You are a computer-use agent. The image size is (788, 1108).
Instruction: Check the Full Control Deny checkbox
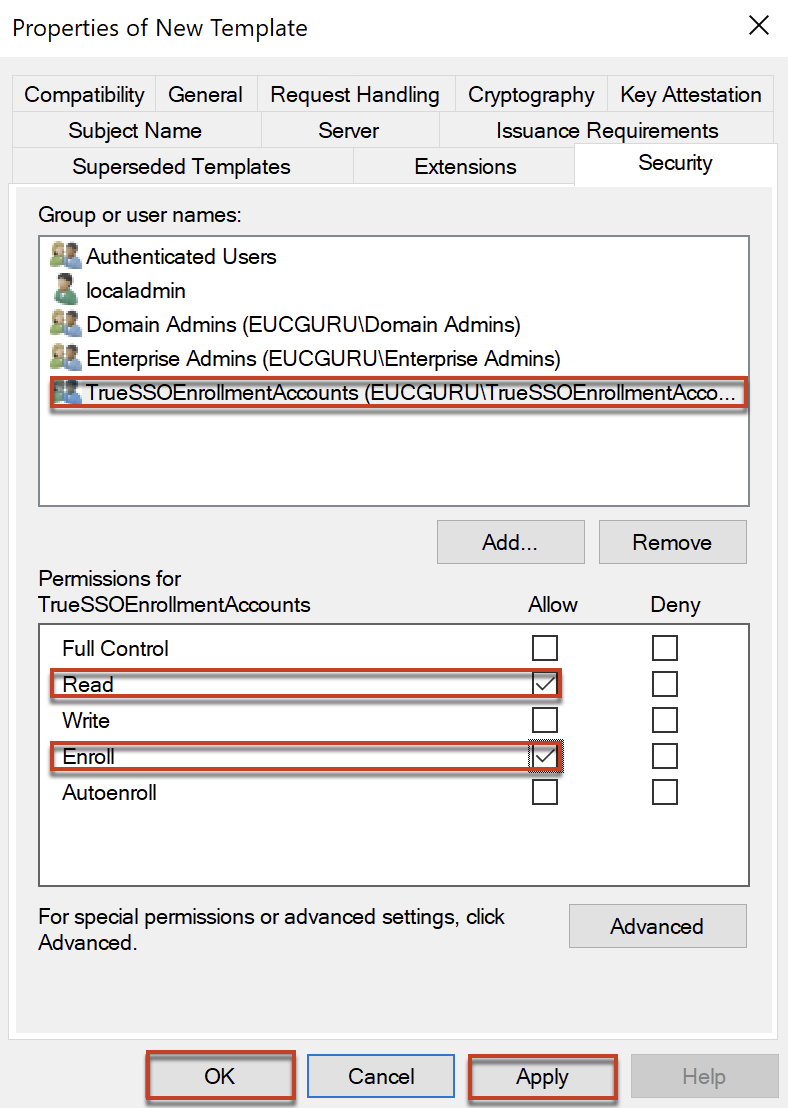point(665,647)
